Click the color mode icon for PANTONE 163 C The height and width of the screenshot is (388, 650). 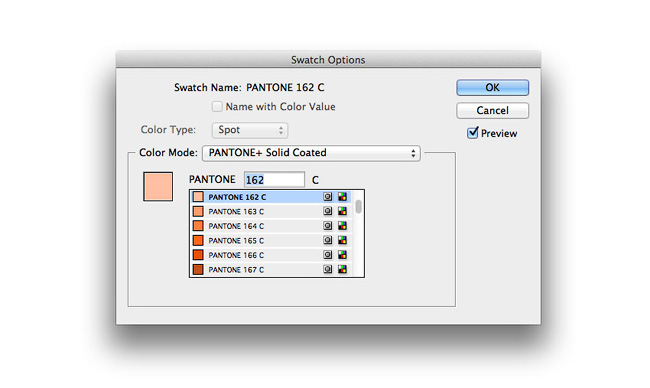tap(342, 211)
